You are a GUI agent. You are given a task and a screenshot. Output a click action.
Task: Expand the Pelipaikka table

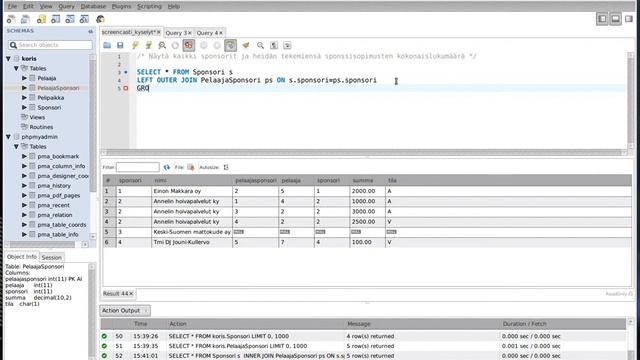click(x=24, y=98)
